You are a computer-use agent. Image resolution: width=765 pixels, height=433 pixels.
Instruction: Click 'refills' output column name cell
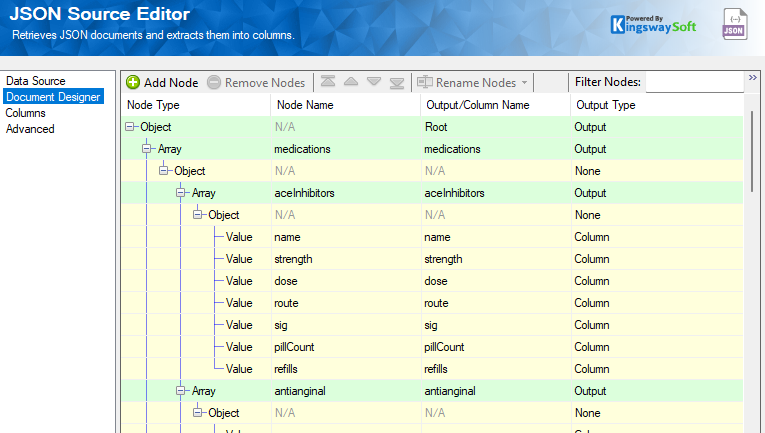tap(496, 369)
